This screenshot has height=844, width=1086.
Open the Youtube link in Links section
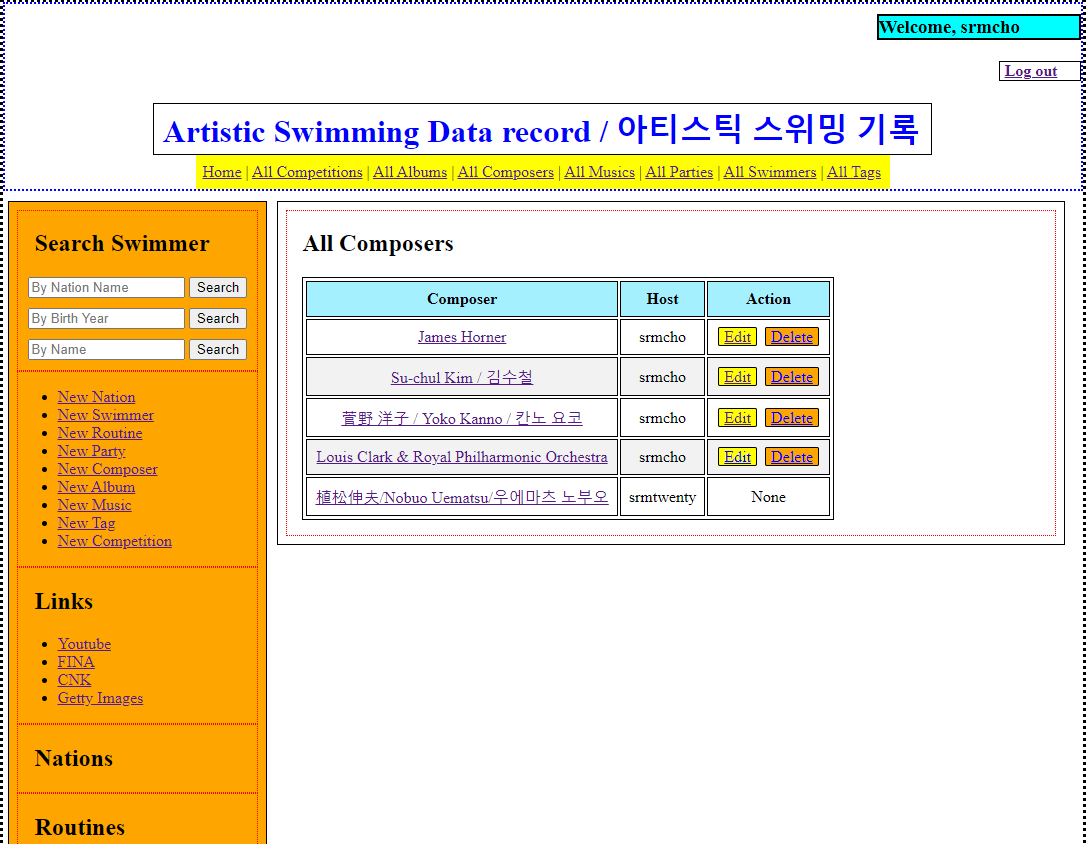pyautogui.click(x=84, y=644)
